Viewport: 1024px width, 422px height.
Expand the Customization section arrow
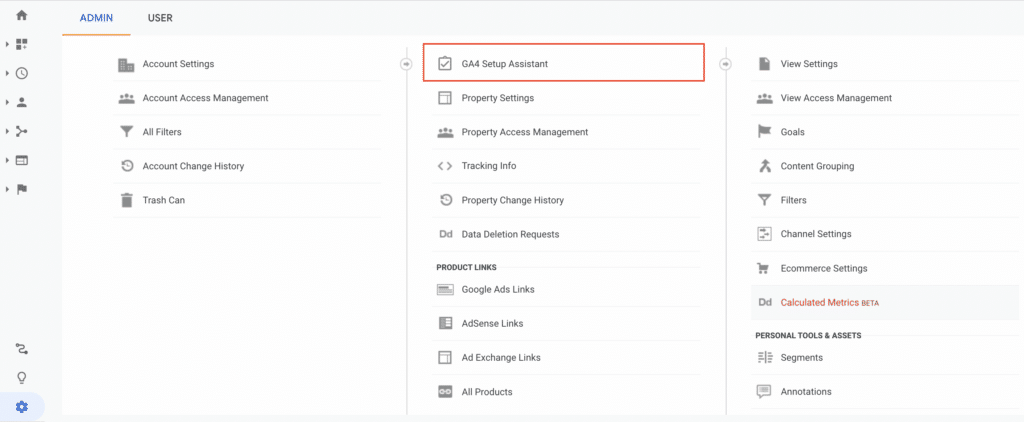(7, 44)
